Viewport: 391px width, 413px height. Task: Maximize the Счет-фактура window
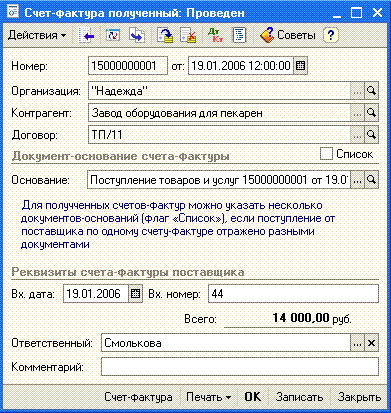(357, 13)
